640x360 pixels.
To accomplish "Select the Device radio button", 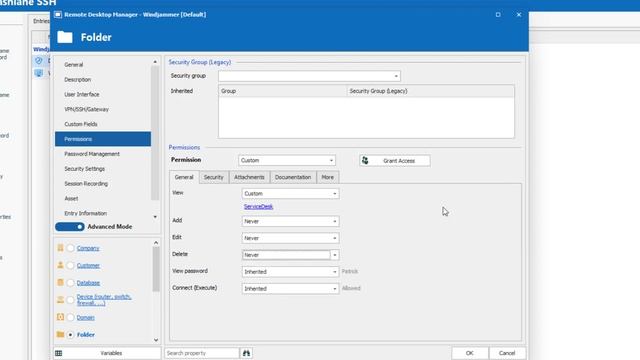I will (x=71, y=300).
